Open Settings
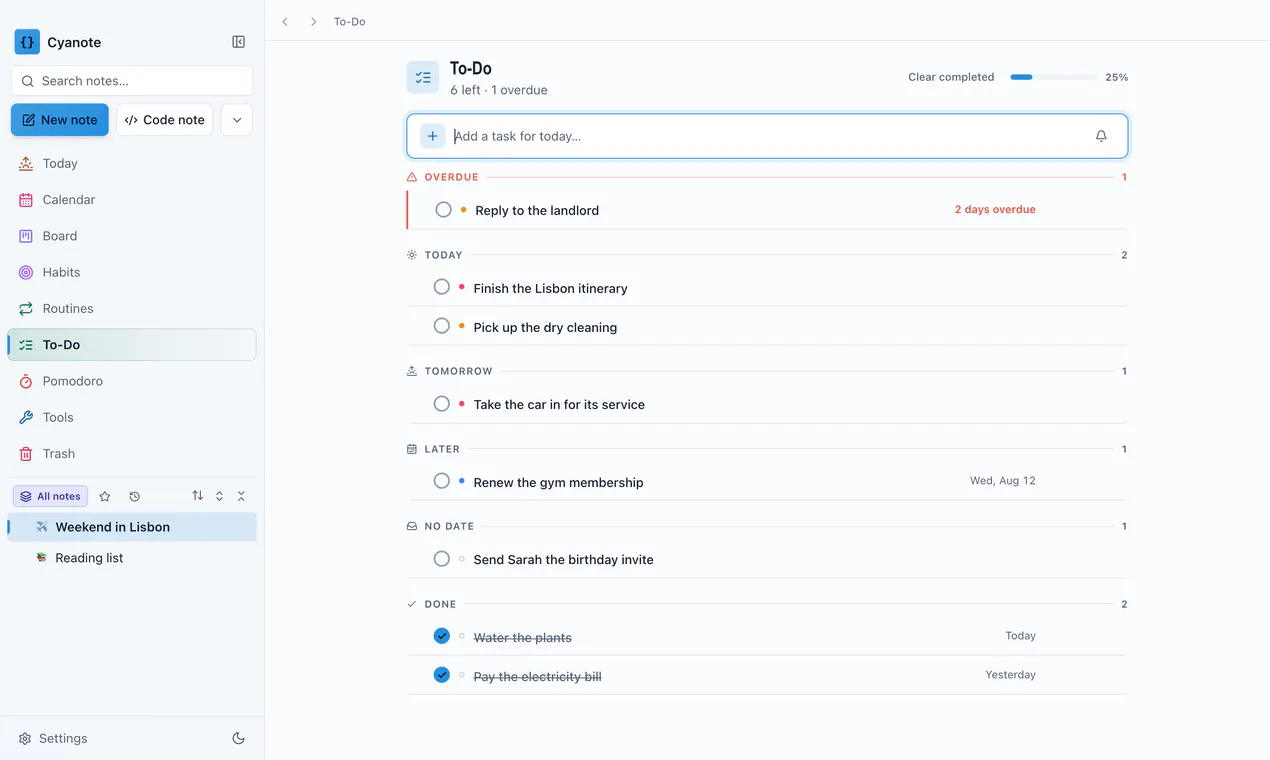The height and width of the screenshot is (760, 1270). pyautogui.click(x=53, y=738)
